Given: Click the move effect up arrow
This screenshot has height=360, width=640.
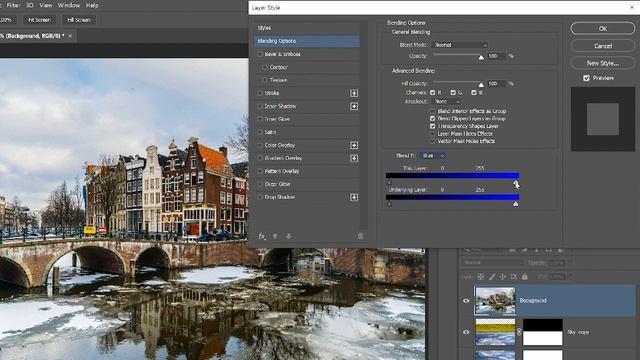Looking at the screenshot, I should (x=275, y=236).
